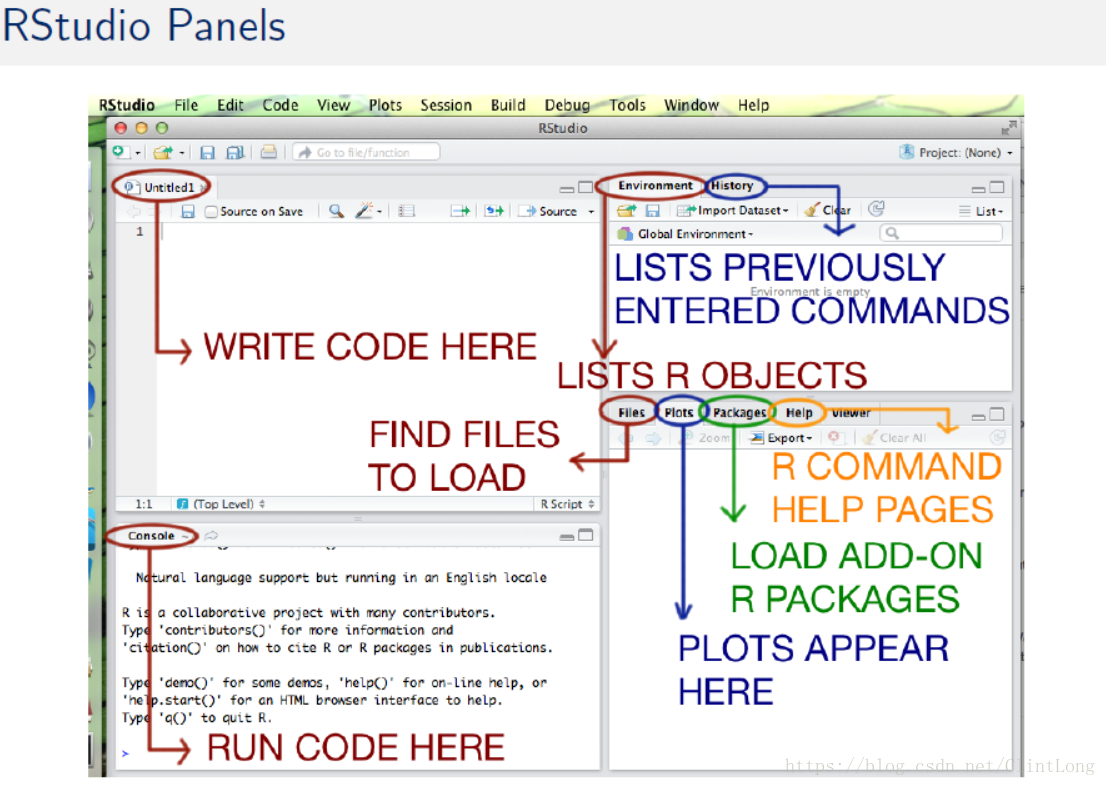Image resolution: width=1106 pixels, height=786 pixels.
Task: Click the fullscreen arrows icon in RStudio title bar
Action: coord(1009,128)
